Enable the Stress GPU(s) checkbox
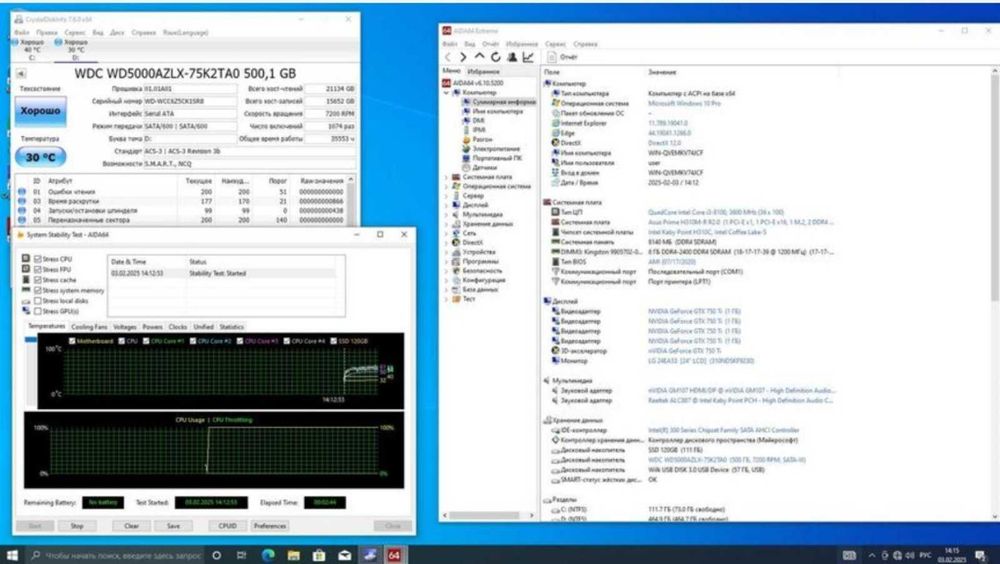 (x=38, y=311)
